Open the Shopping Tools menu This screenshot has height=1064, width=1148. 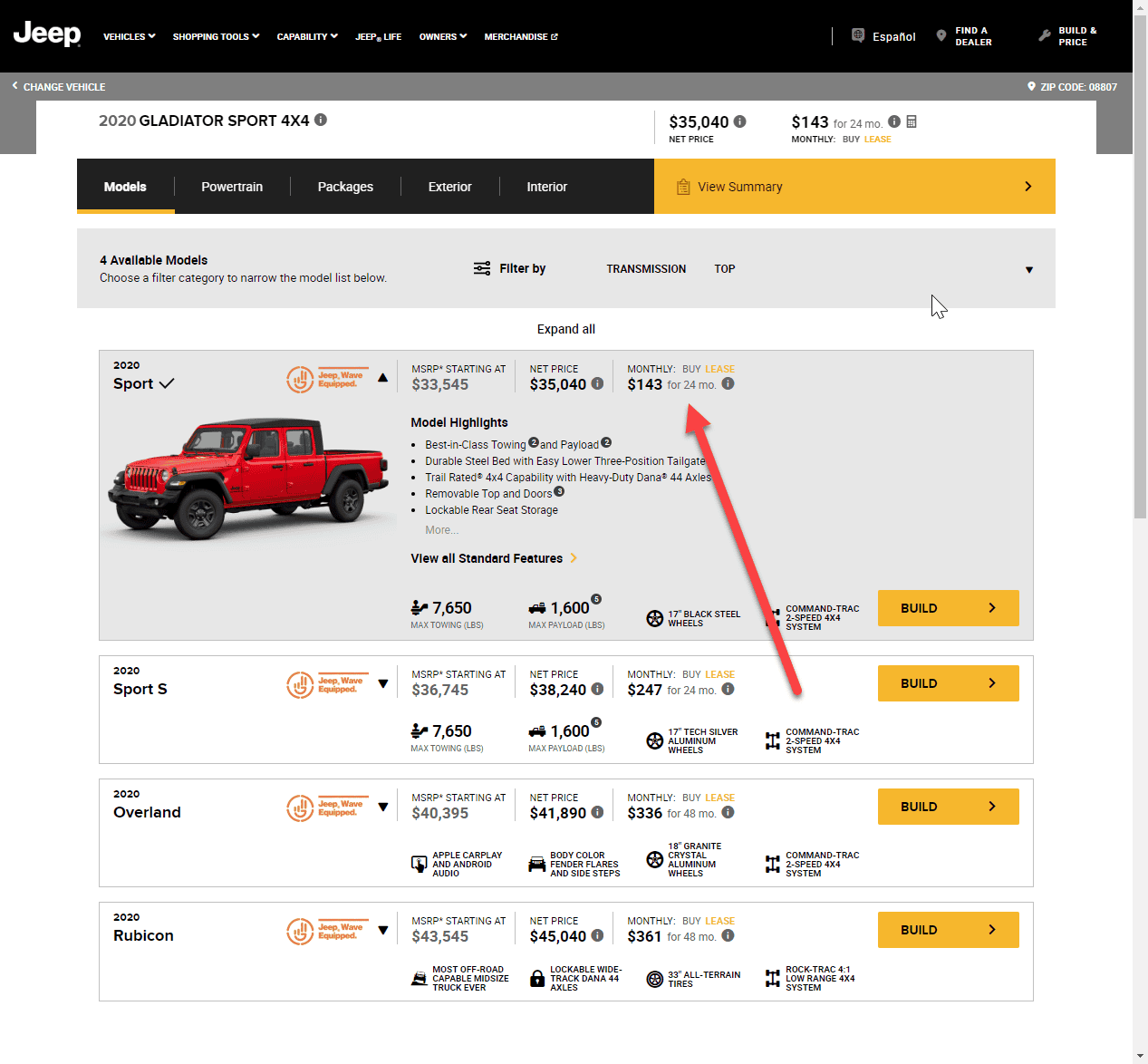[216, 36]
